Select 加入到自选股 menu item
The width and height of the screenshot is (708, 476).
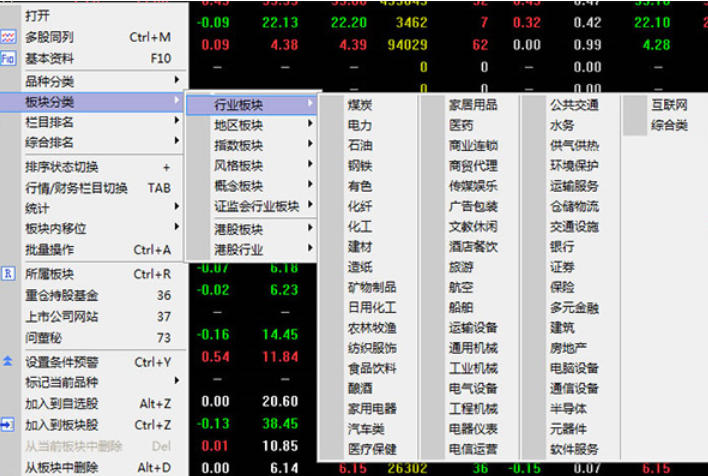click(62, 402)
